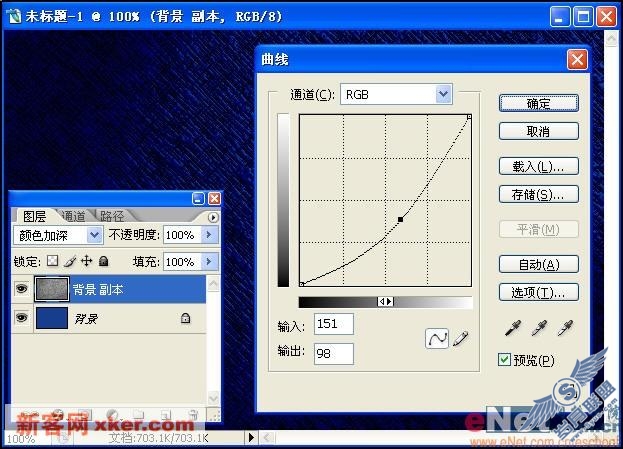Click layers list scrollbar up arrow
623x449 pixels.
(213, 284)
